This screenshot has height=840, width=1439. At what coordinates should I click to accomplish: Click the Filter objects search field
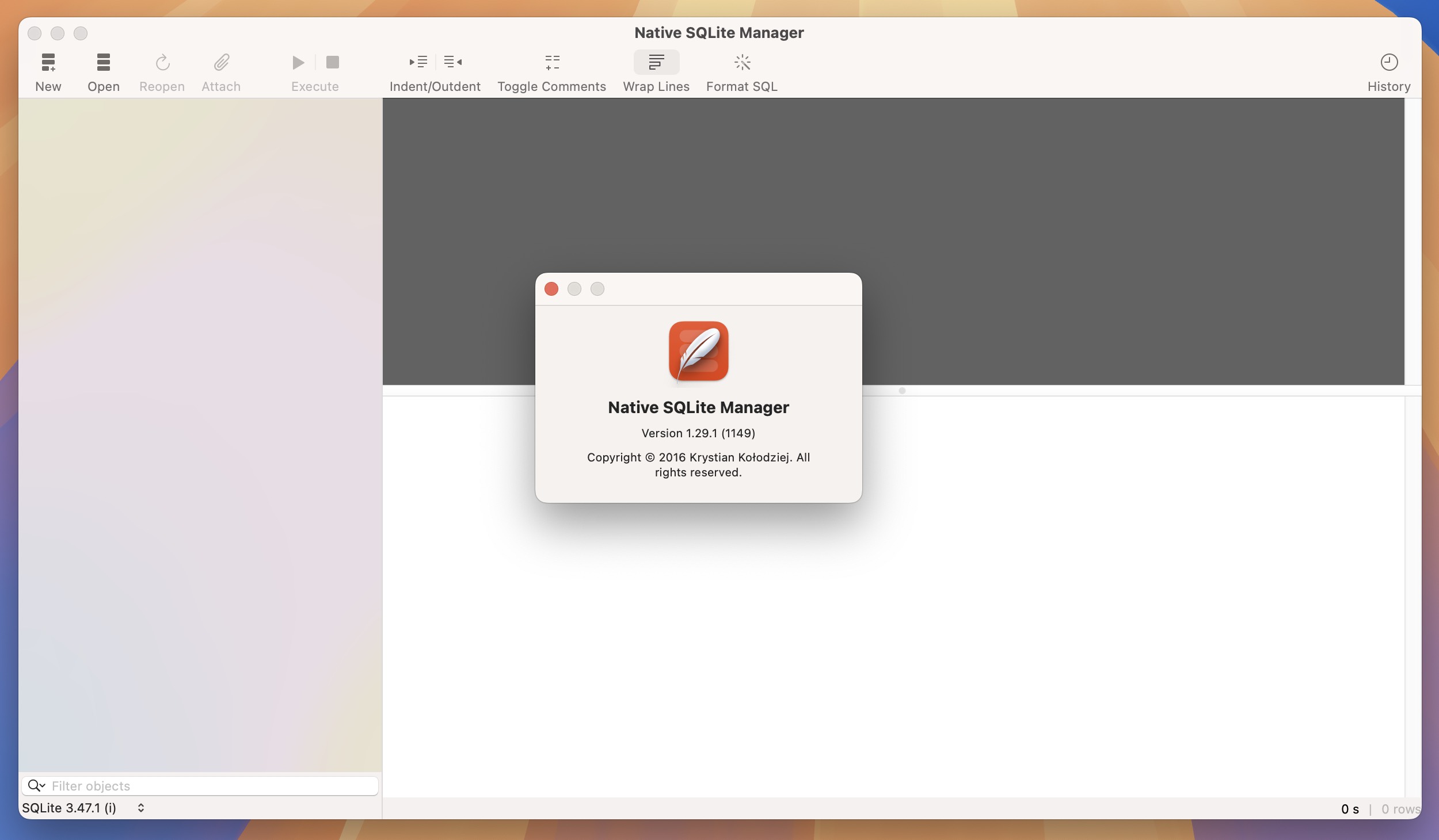pos(200,786)
